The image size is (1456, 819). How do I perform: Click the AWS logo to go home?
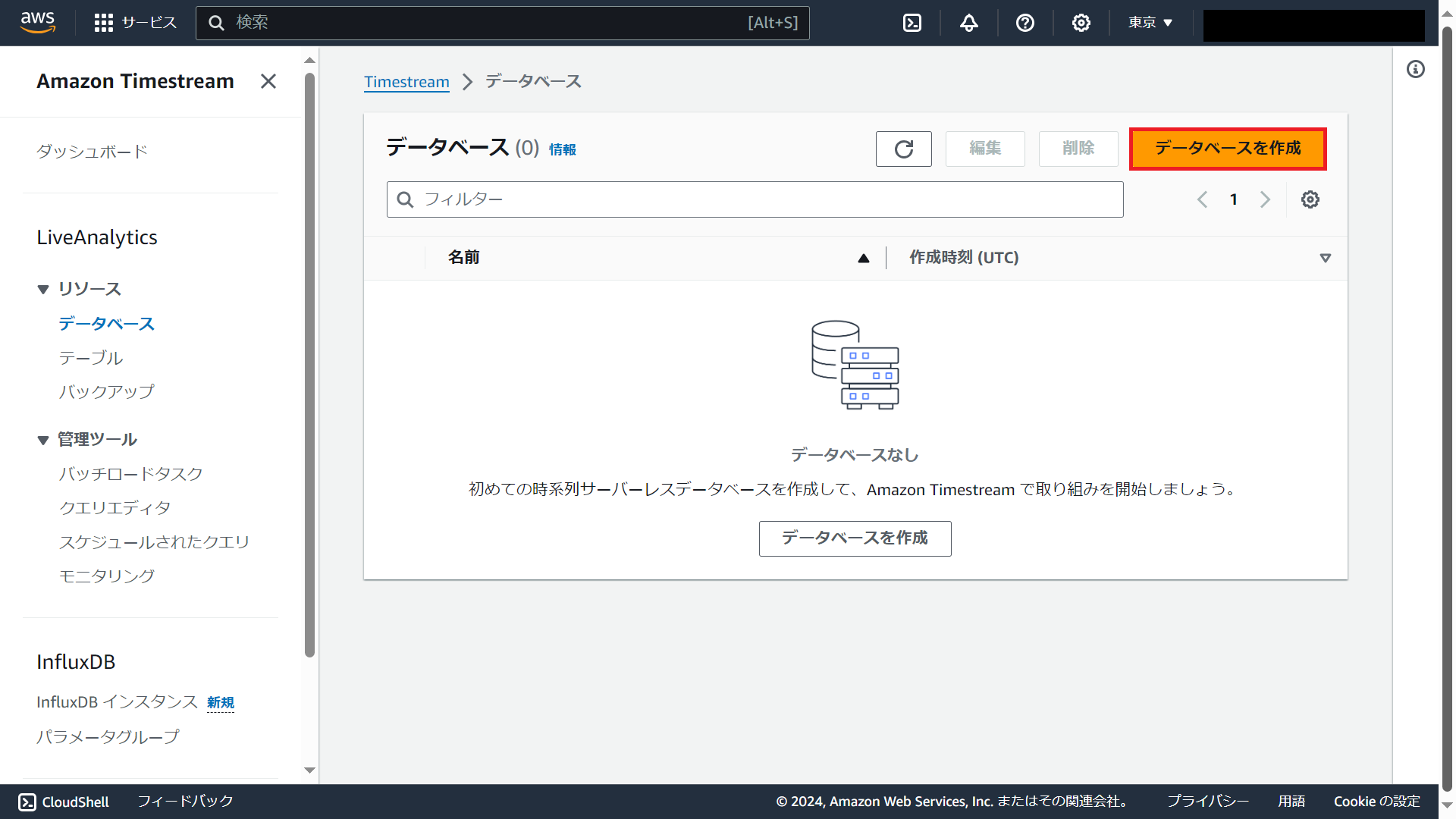37,23
